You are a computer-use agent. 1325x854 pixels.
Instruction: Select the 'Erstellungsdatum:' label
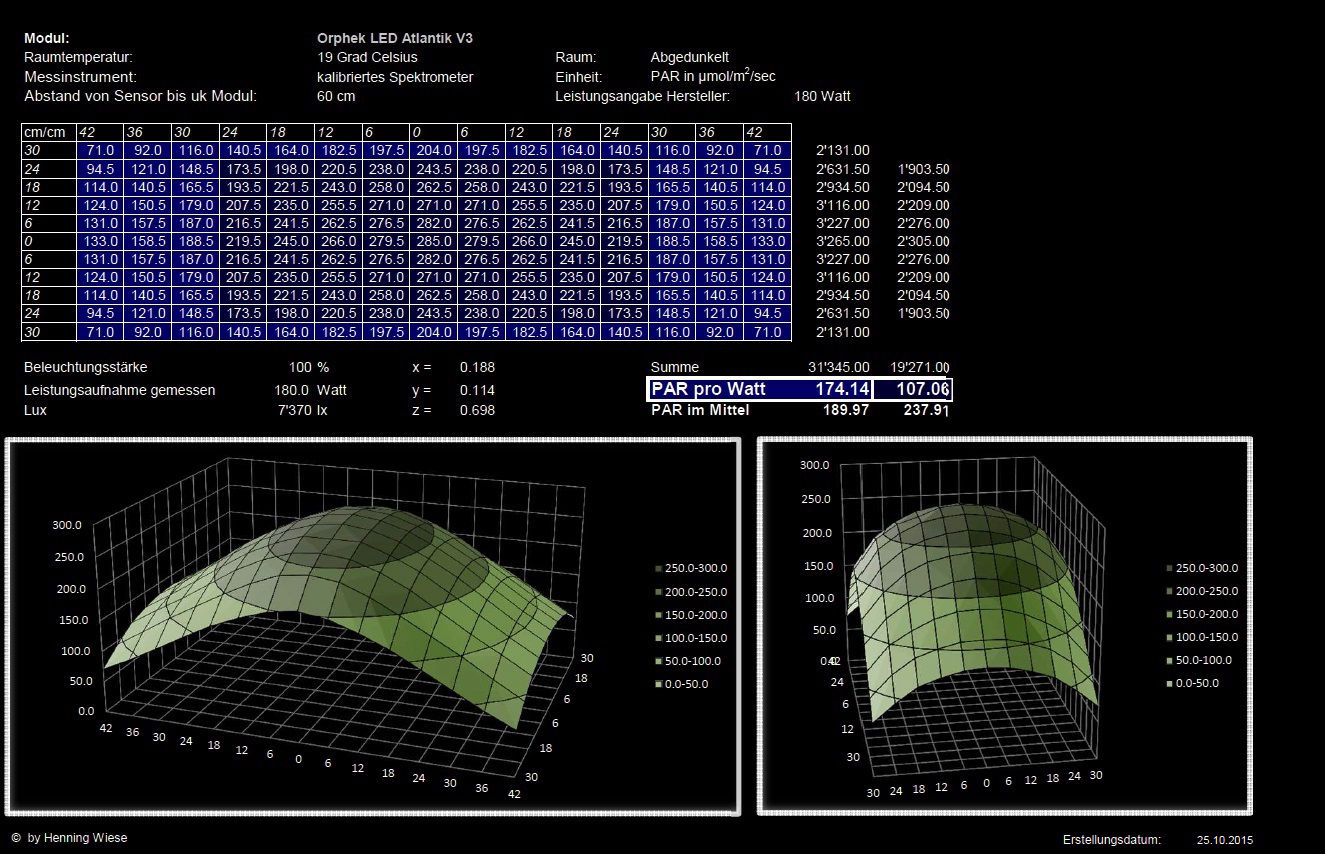[1112, 841]
